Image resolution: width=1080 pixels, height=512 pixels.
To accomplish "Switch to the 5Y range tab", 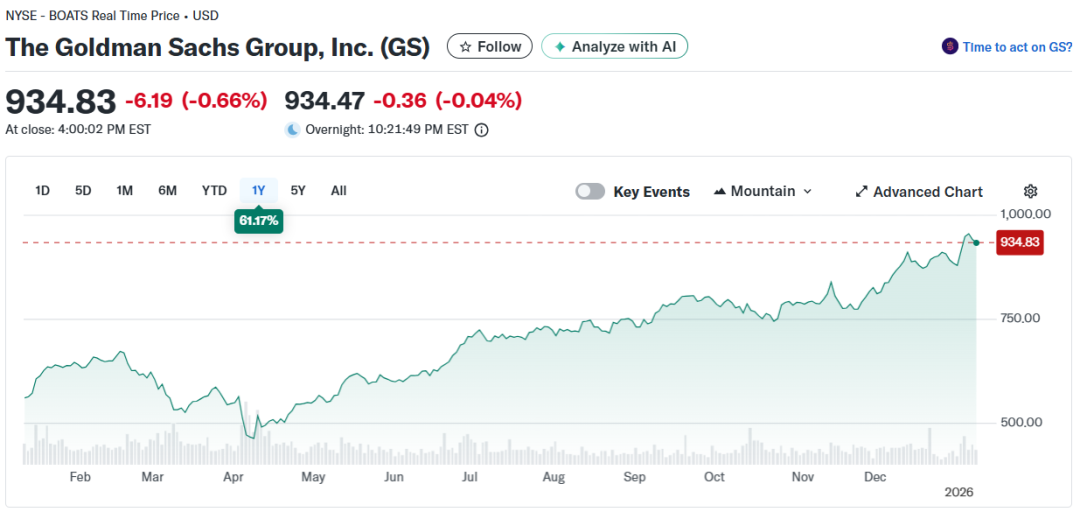I will (x=298, y=191).
